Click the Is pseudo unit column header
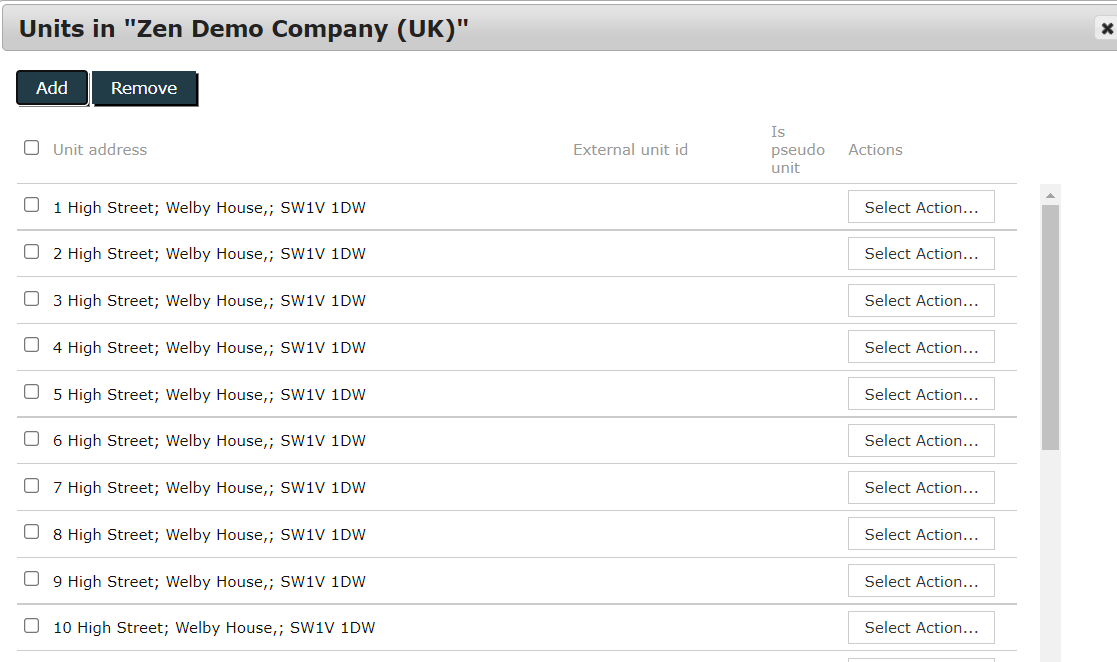The height and width of the screenshot is (662, 1117). point(797,150)
